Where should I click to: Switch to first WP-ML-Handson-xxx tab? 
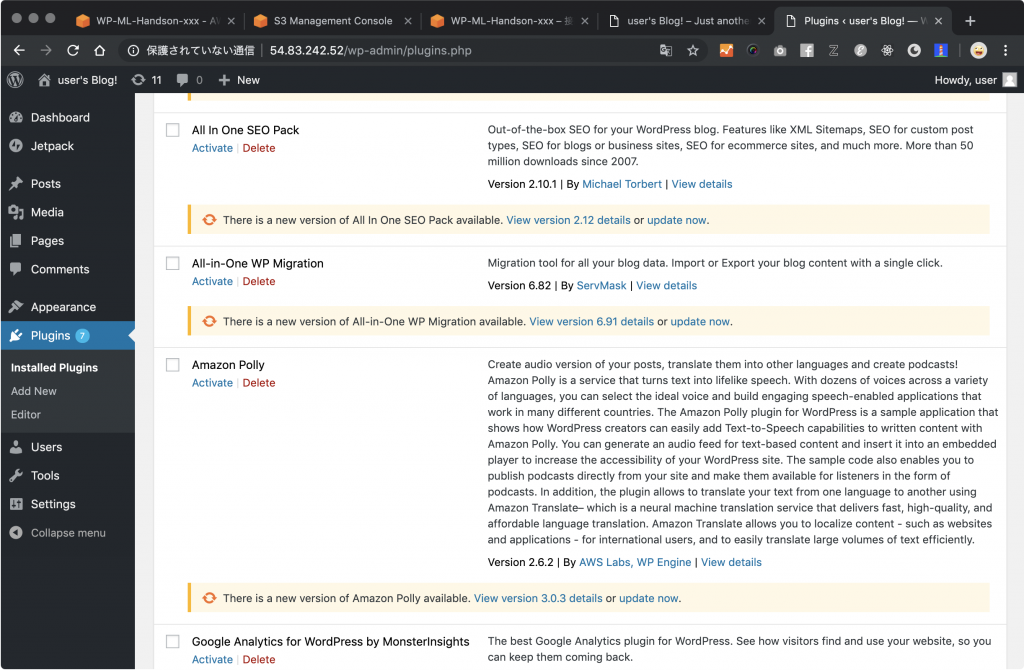tap(155, 21)
